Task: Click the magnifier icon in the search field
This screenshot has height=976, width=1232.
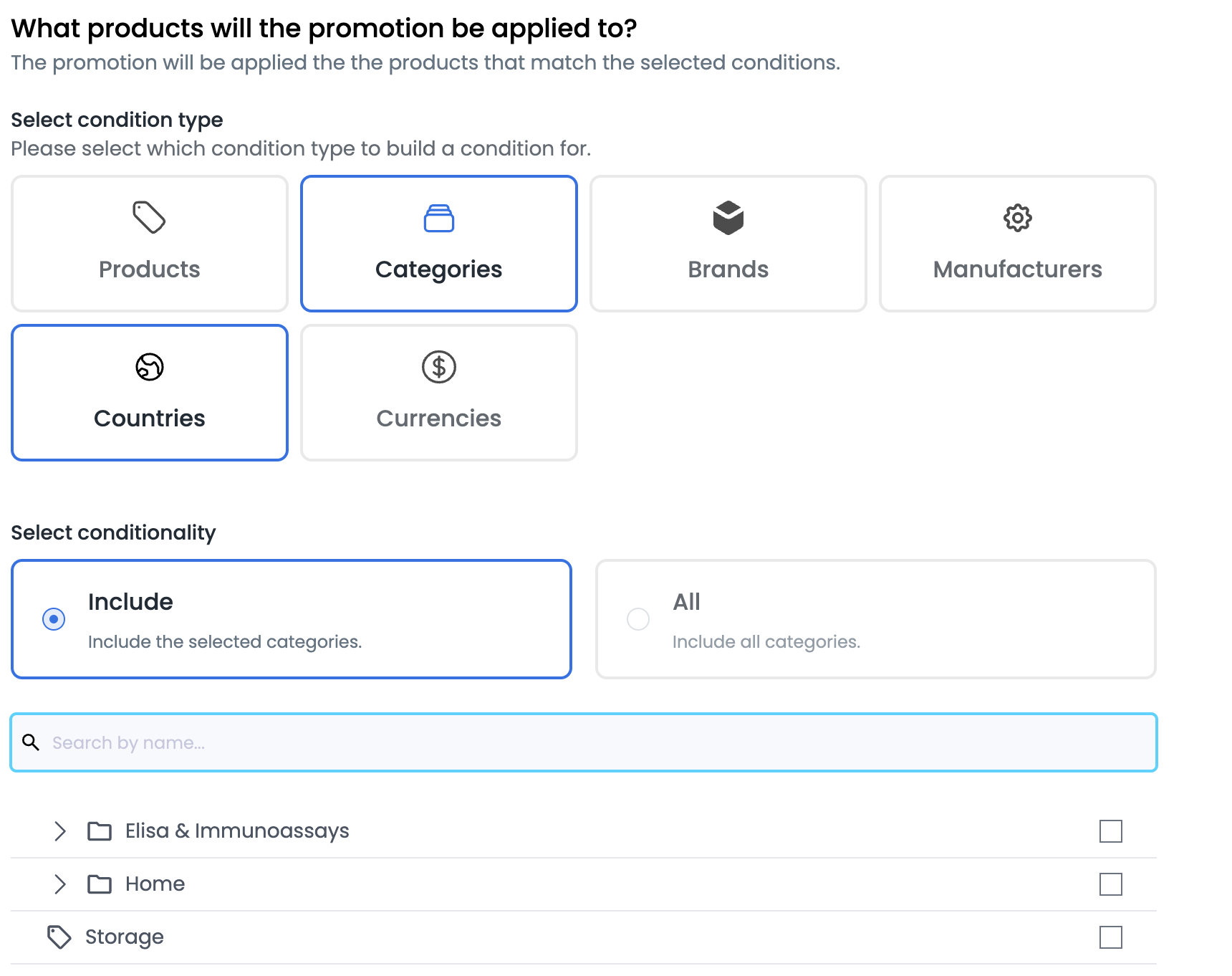Action: [31, 742]
